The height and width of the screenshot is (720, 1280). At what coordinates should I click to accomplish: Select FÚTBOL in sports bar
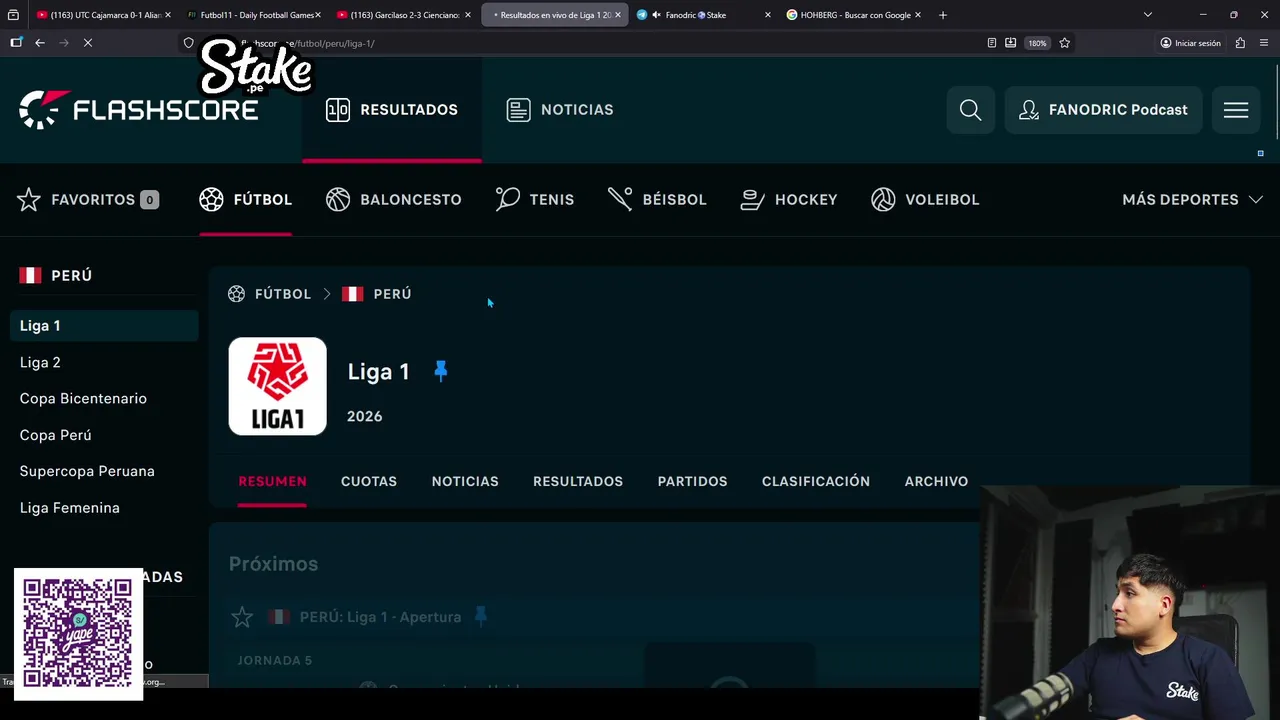tap(245, 200)
